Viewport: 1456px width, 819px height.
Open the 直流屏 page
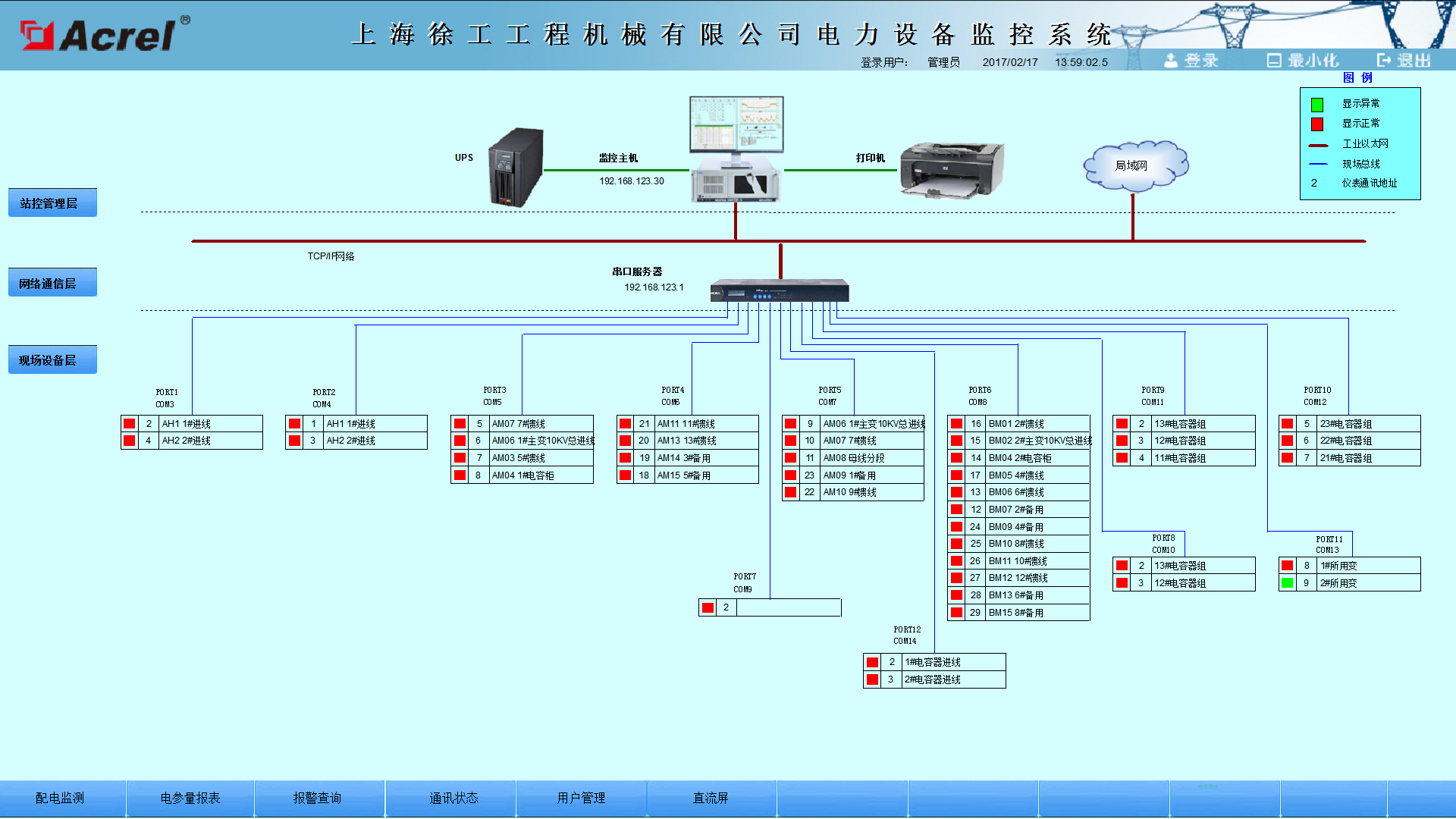[711, 798]
